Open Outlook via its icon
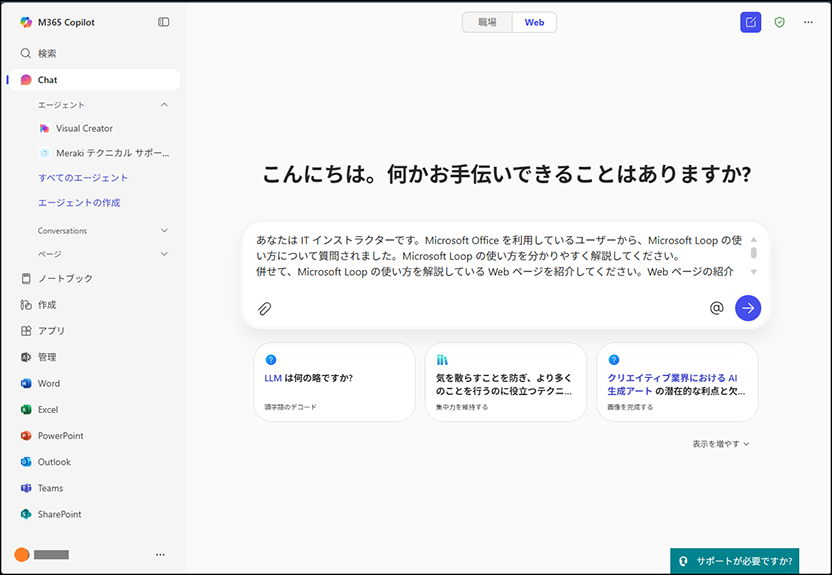 (x=26, y=461)
